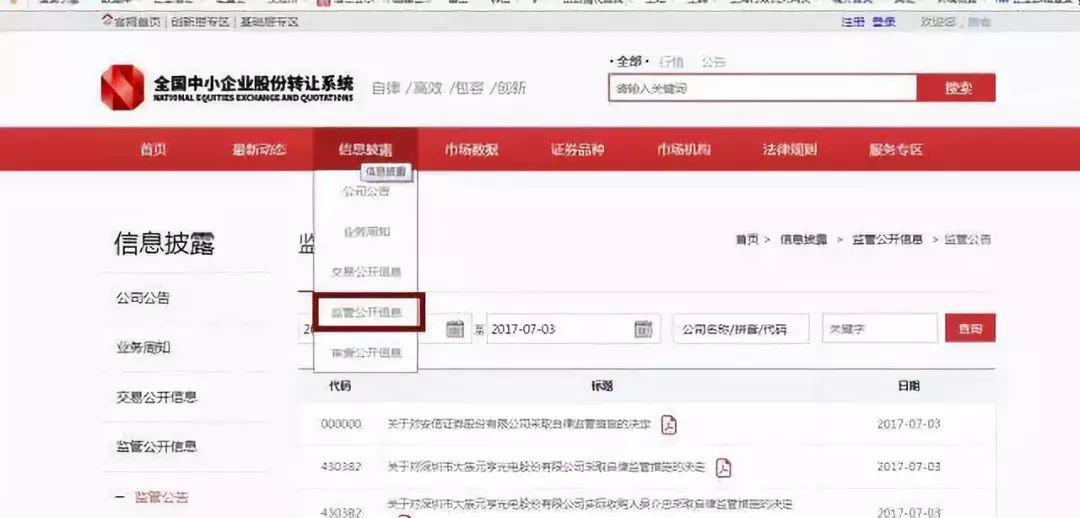Select the 行情 search scope tab
Image resolution: width=1080 pixels, height=518 pixels.
pyautogui.click(x=671, y=62)
